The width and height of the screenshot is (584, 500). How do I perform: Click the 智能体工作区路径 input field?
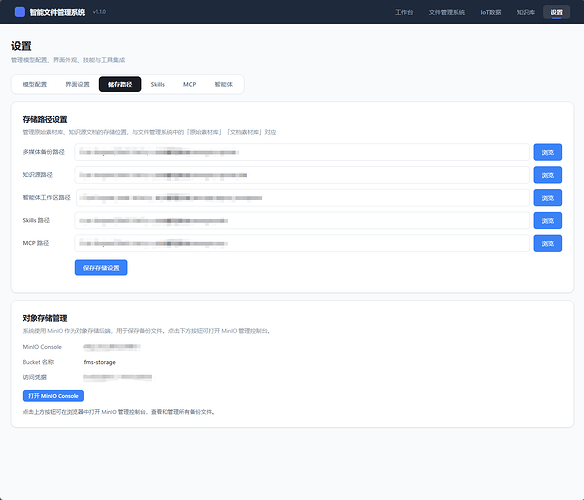303,198
